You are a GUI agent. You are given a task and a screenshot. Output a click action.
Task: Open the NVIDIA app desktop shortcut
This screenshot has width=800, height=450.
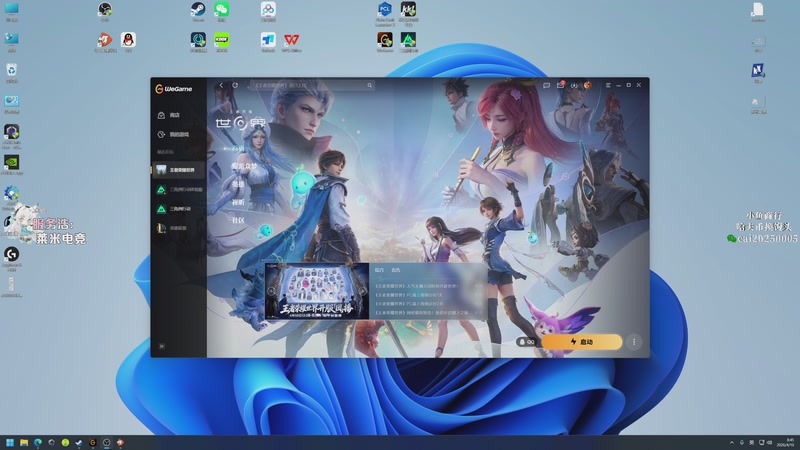click(11, 163)
